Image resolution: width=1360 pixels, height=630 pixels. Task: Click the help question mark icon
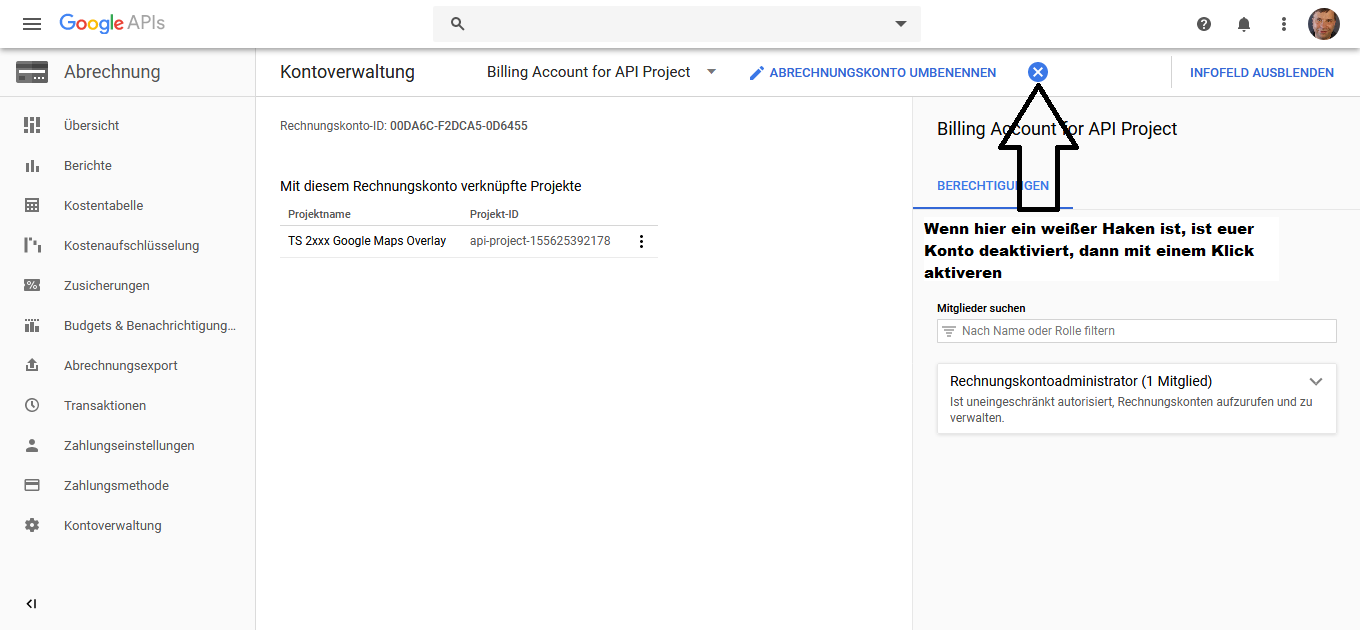click(x=1204, y=24)
